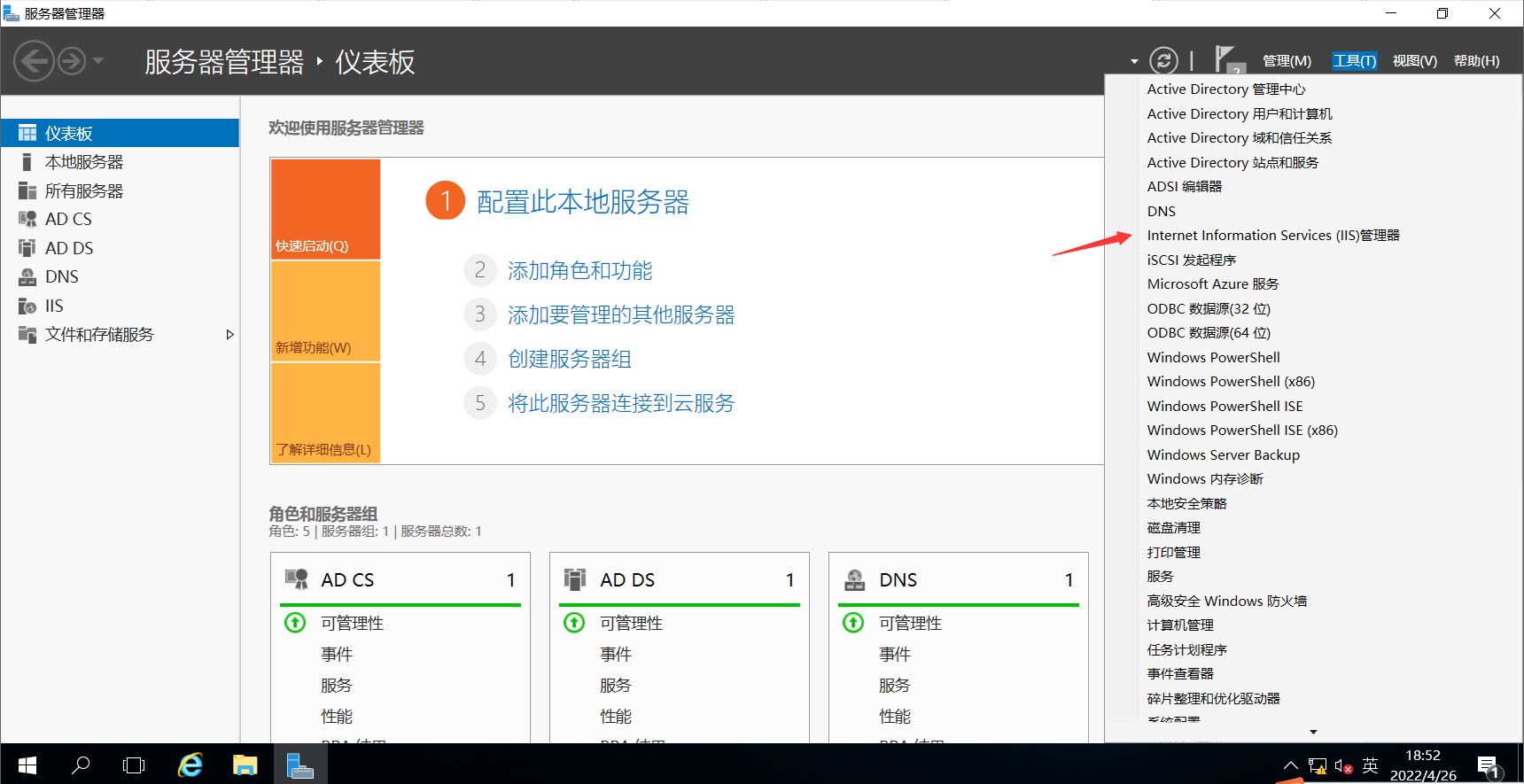Expand the File and Storage Services submenu arrow
Image resolution: width=1524 pixels, height=784 pixels.
[230, 335]
